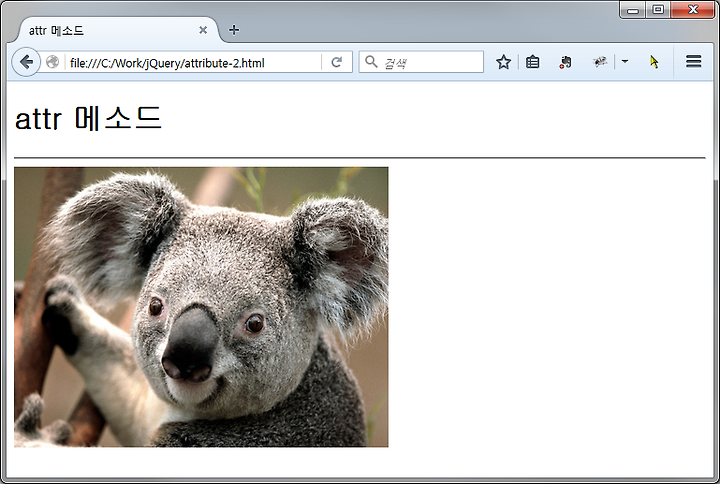Click the 'attr 메소드' page heading

(x=88, y=118)
